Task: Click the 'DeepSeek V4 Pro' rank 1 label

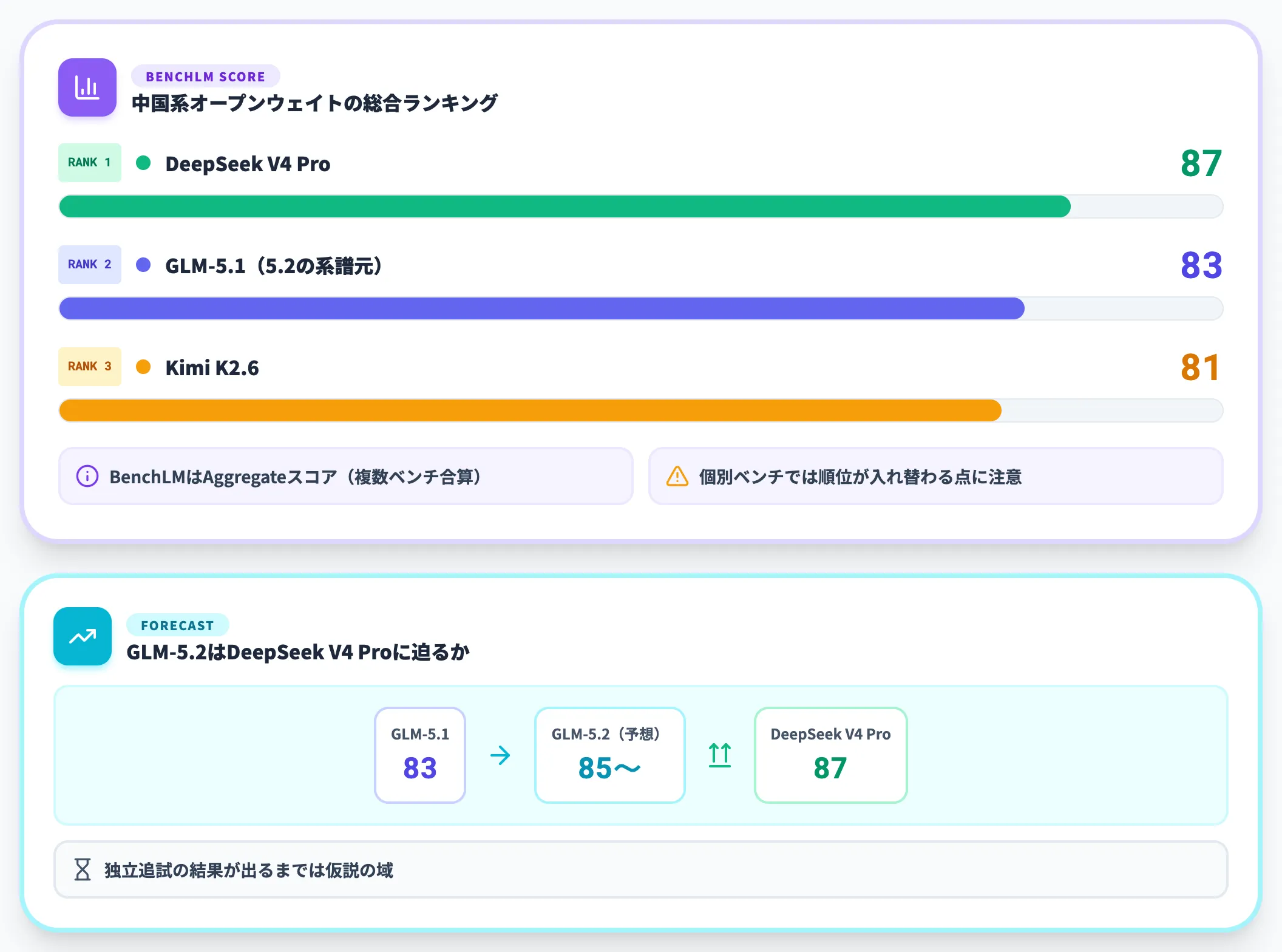Action: [x=248, y=164]
